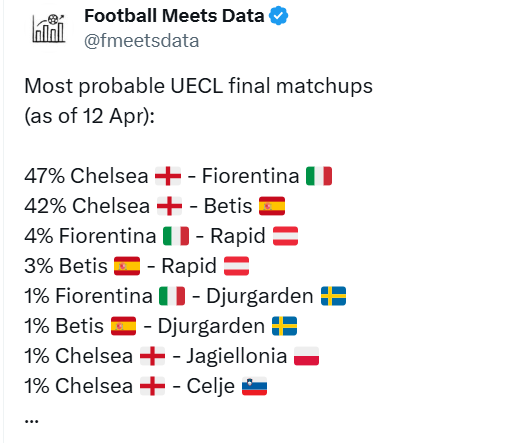Click Sweden flag on 1% Betis line
Image resolution: width=520 pixels, height=443 pixels.
284,326
